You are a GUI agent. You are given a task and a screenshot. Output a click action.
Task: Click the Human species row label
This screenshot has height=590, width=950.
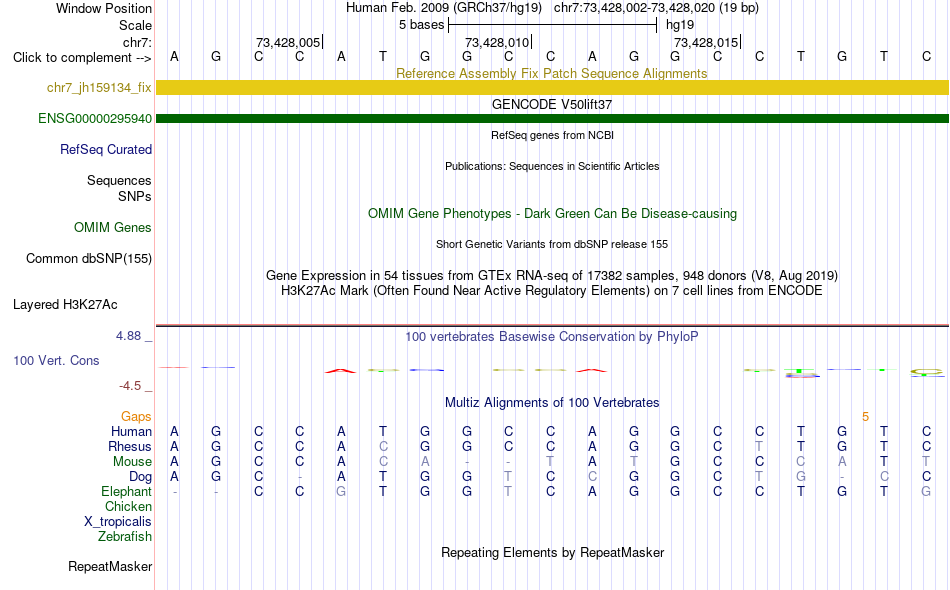(131, 431)
